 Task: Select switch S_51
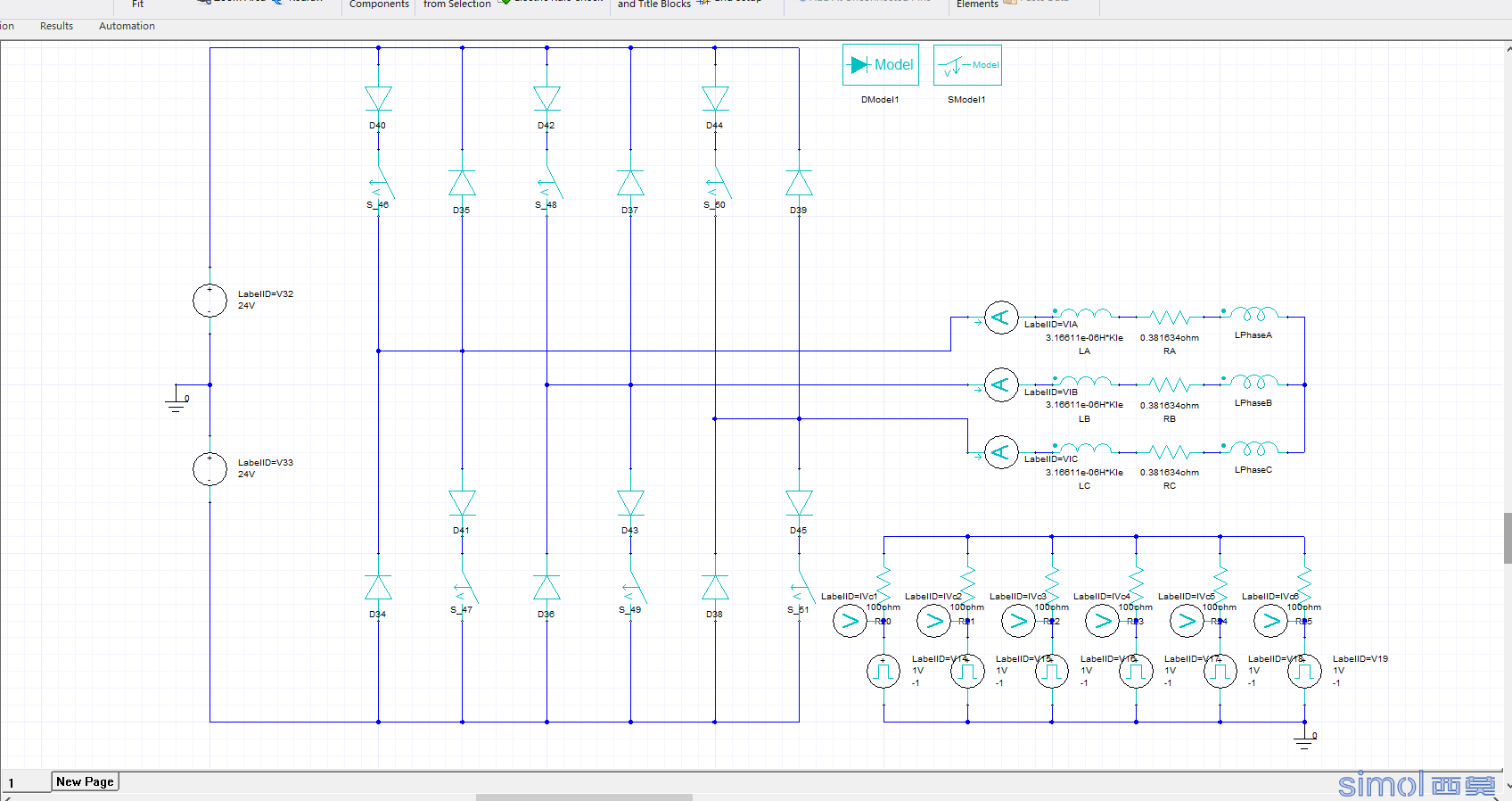[801, 587]
